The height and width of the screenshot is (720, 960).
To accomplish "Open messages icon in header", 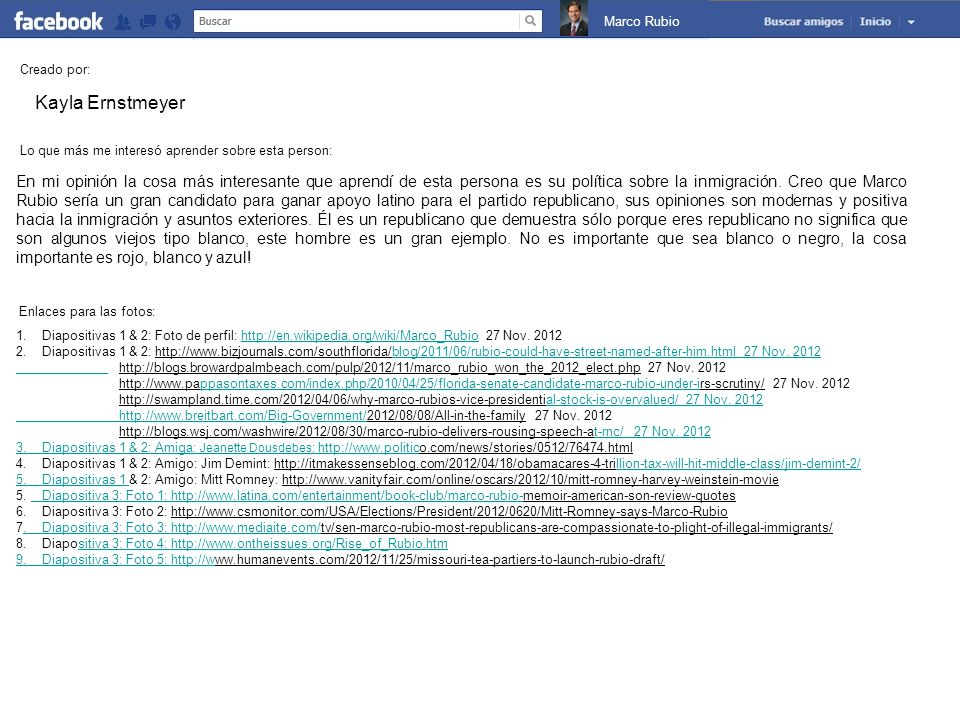I will coord(148,23).
